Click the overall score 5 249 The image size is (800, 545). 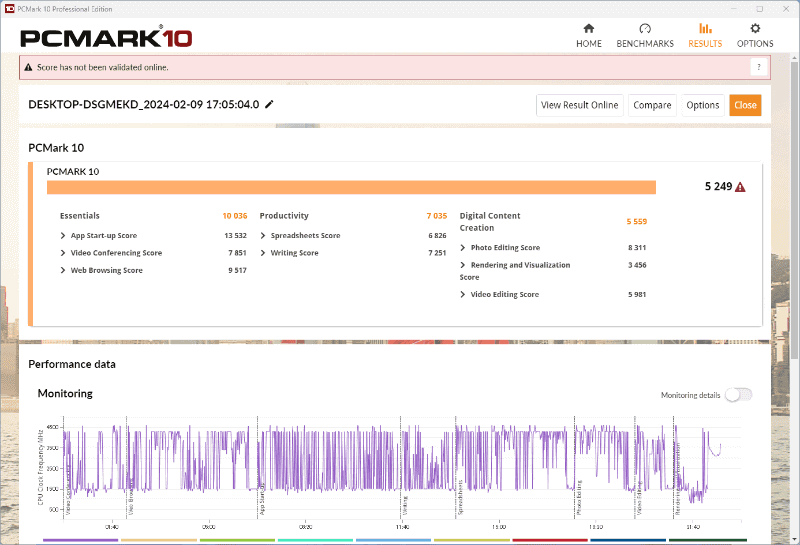click(x=718, y=187)
